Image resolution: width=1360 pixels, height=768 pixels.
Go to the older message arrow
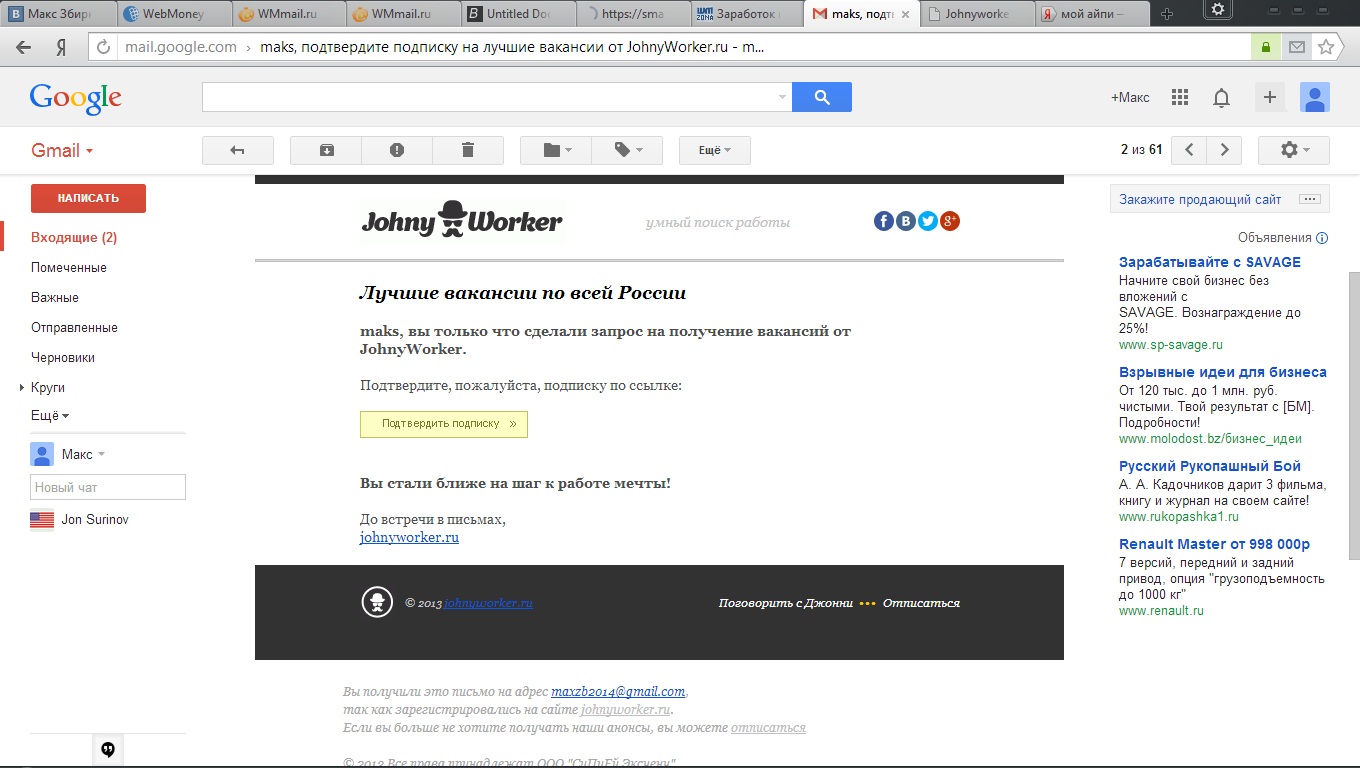[x=1224, y=150]
